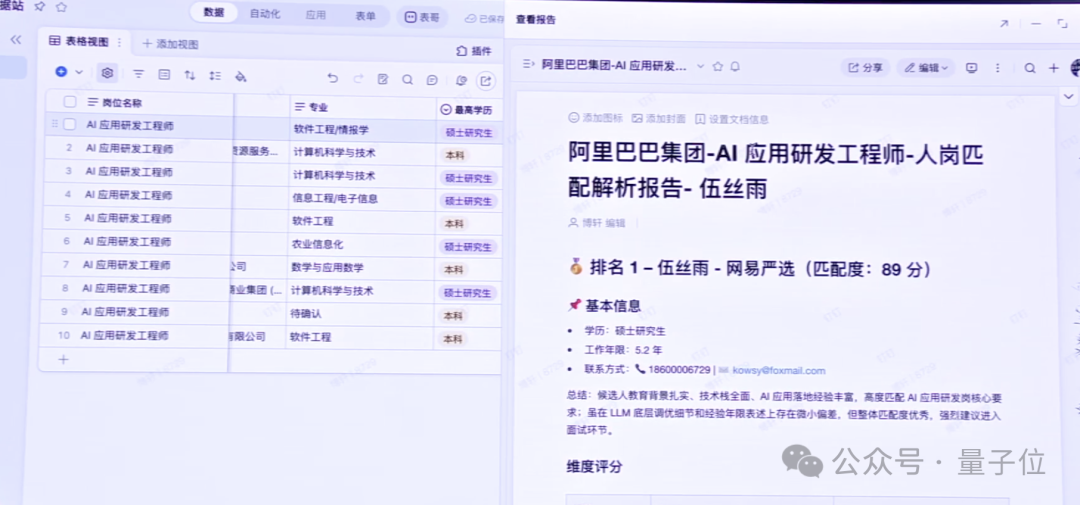Open the comments bubble icon in table toolbar
Screen dimensions: 1080x505
pos(432,80)
